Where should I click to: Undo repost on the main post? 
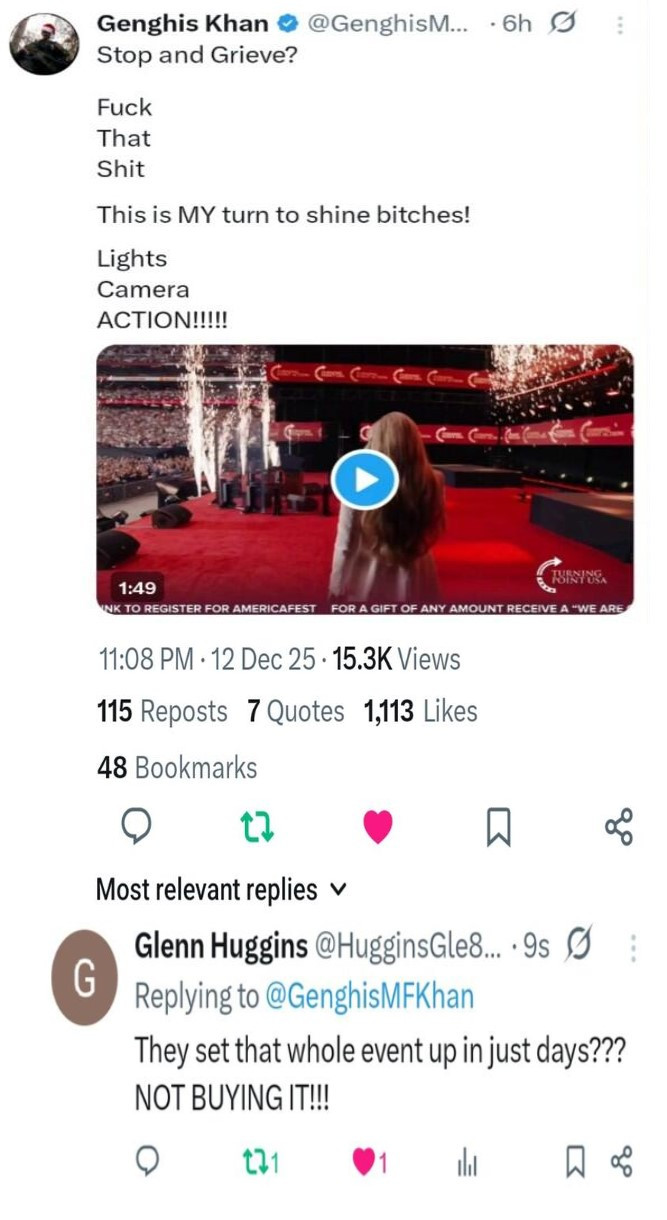point(257,826)
